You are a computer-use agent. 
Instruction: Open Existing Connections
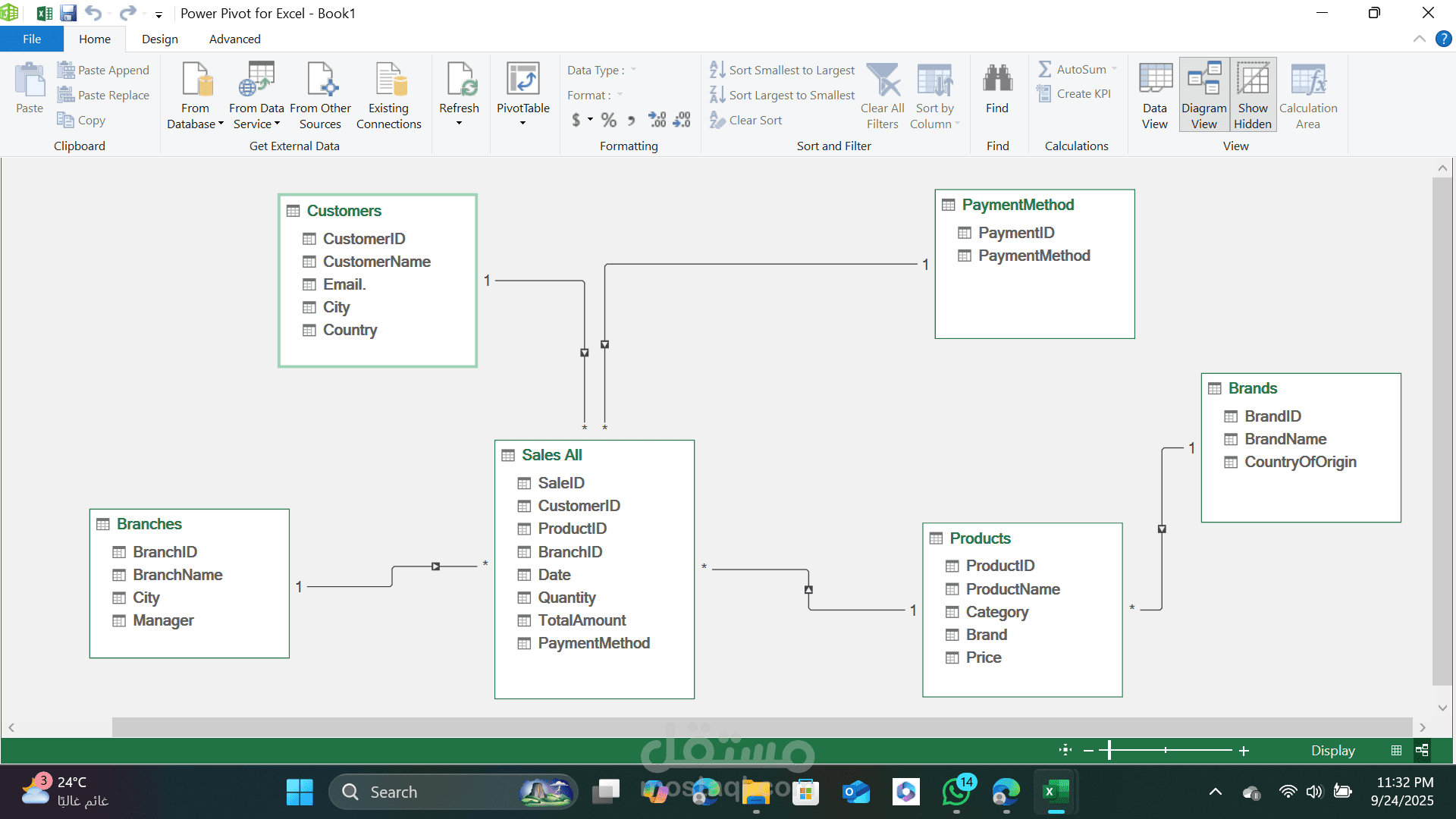[389, 96]
